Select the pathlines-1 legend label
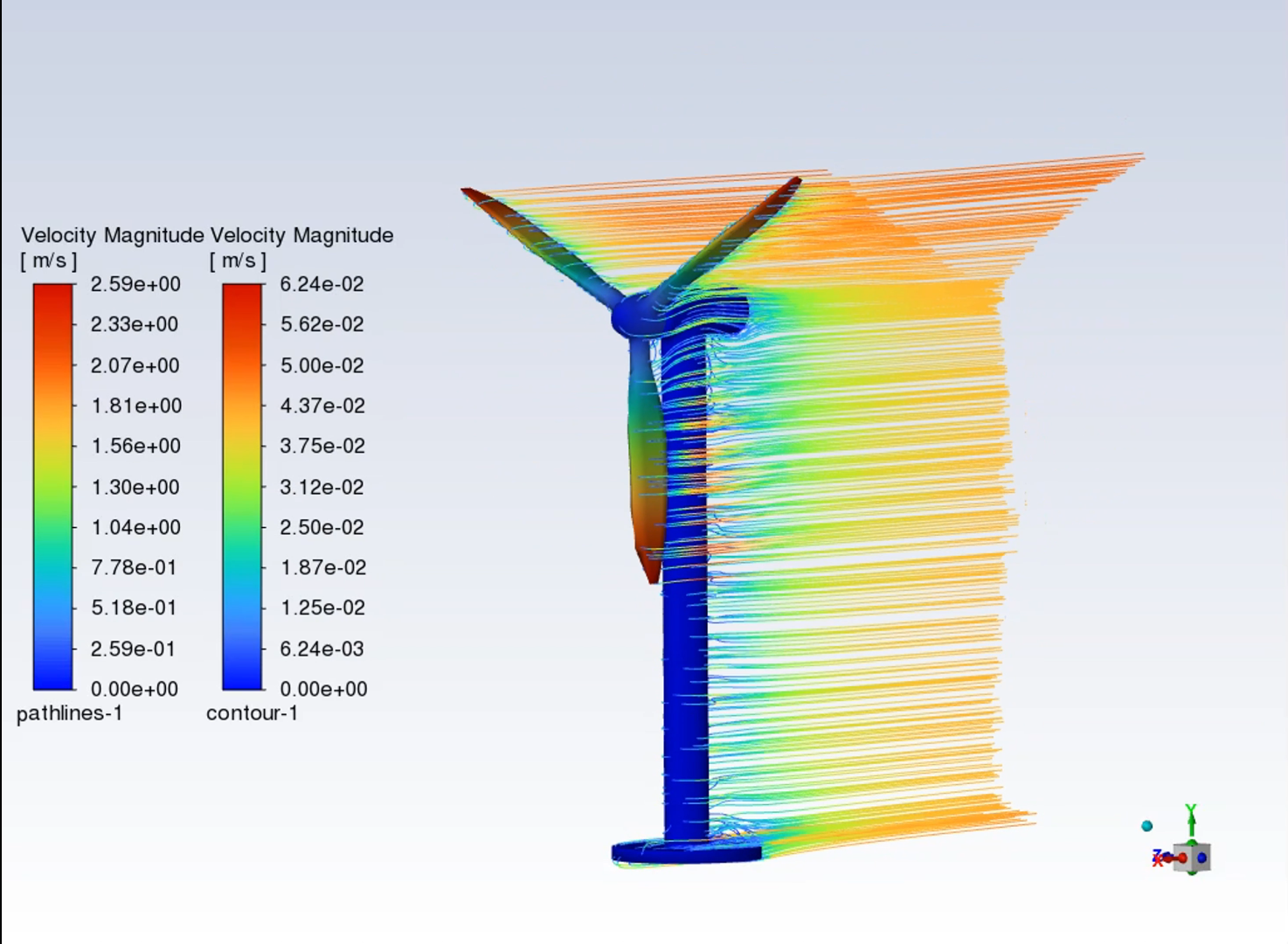Image resolution: width=1288 pixels, height=944 pixels. [69, 713]
